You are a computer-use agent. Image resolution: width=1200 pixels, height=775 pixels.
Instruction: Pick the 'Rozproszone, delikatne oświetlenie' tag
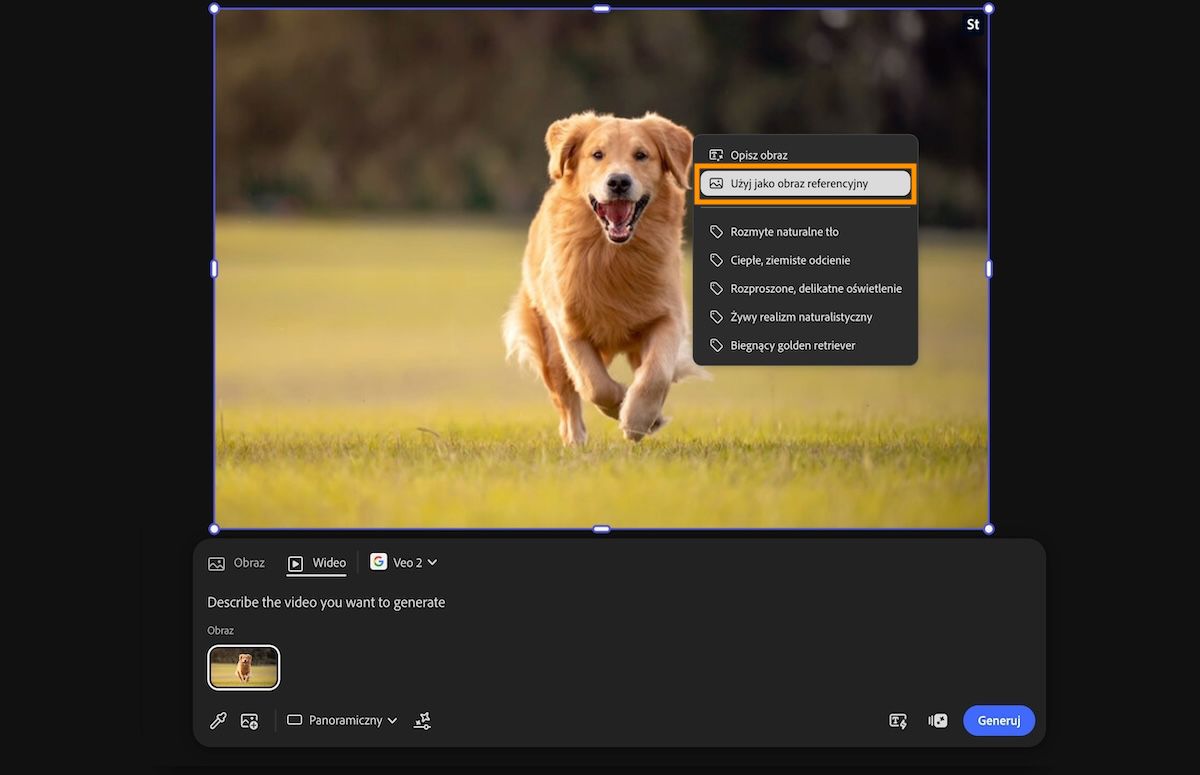(x=805, y=289)
